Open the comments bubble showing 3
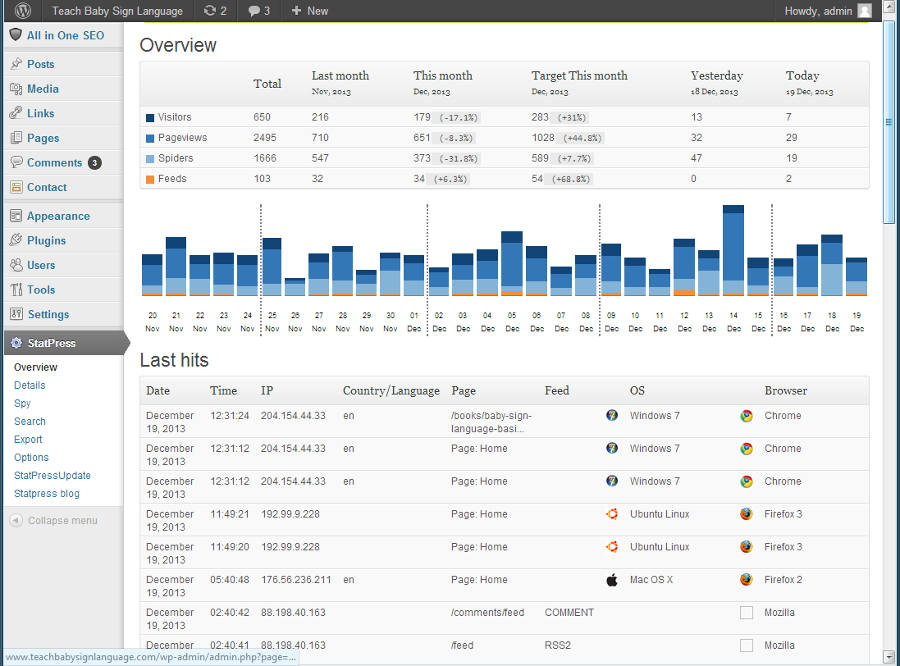The image size is (900, 666). pyautogui.click(x=259, y=11)
